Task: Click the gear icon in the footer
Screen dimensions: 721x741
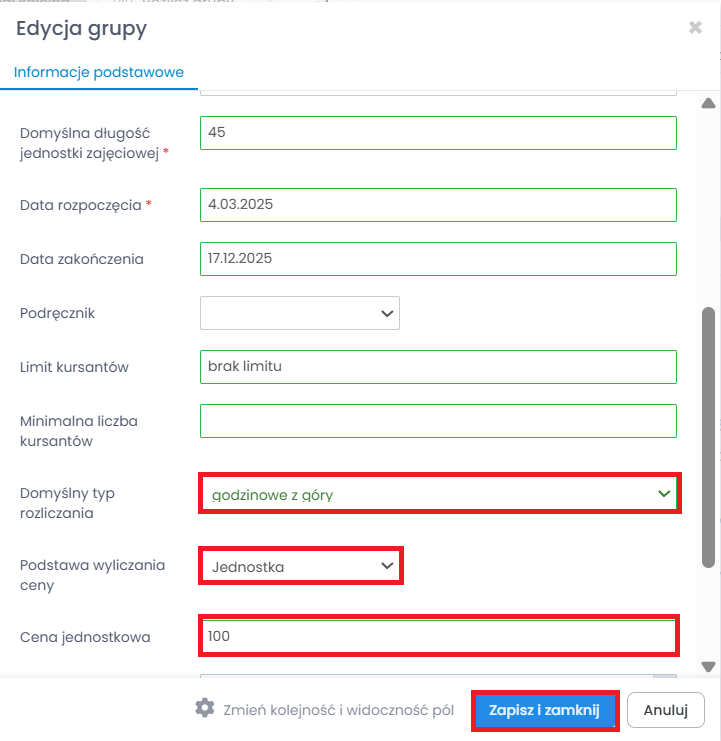Action: (x=205, y=709)
